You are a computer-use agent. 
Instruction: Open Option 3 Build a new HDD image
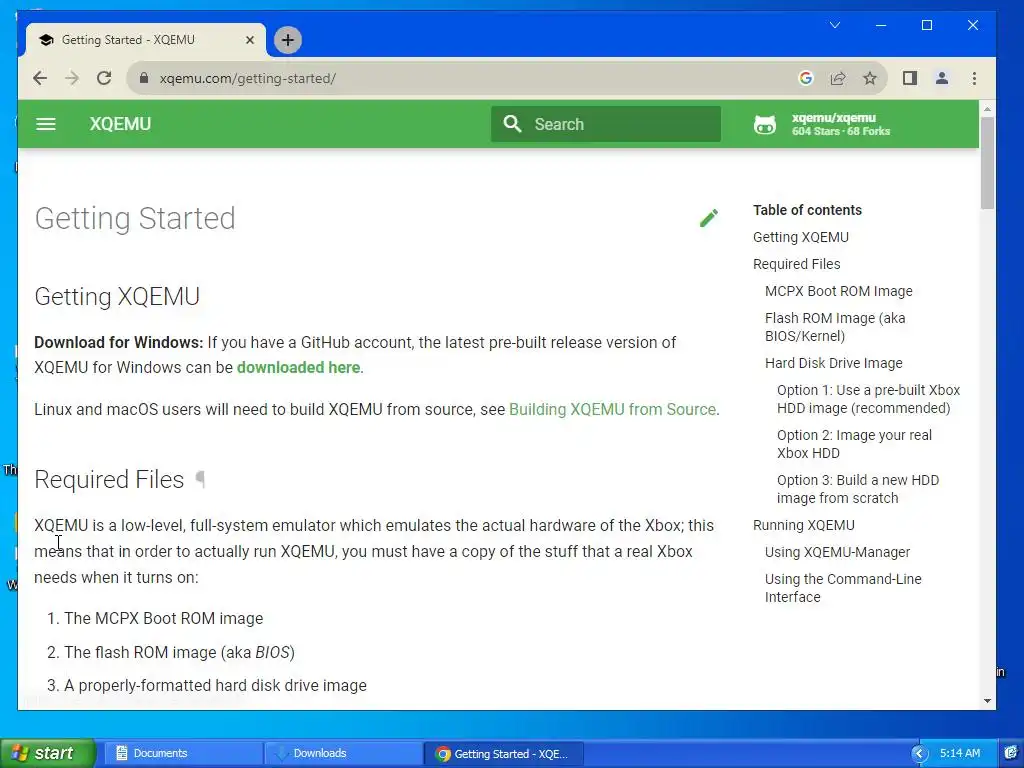coord(857,489)
